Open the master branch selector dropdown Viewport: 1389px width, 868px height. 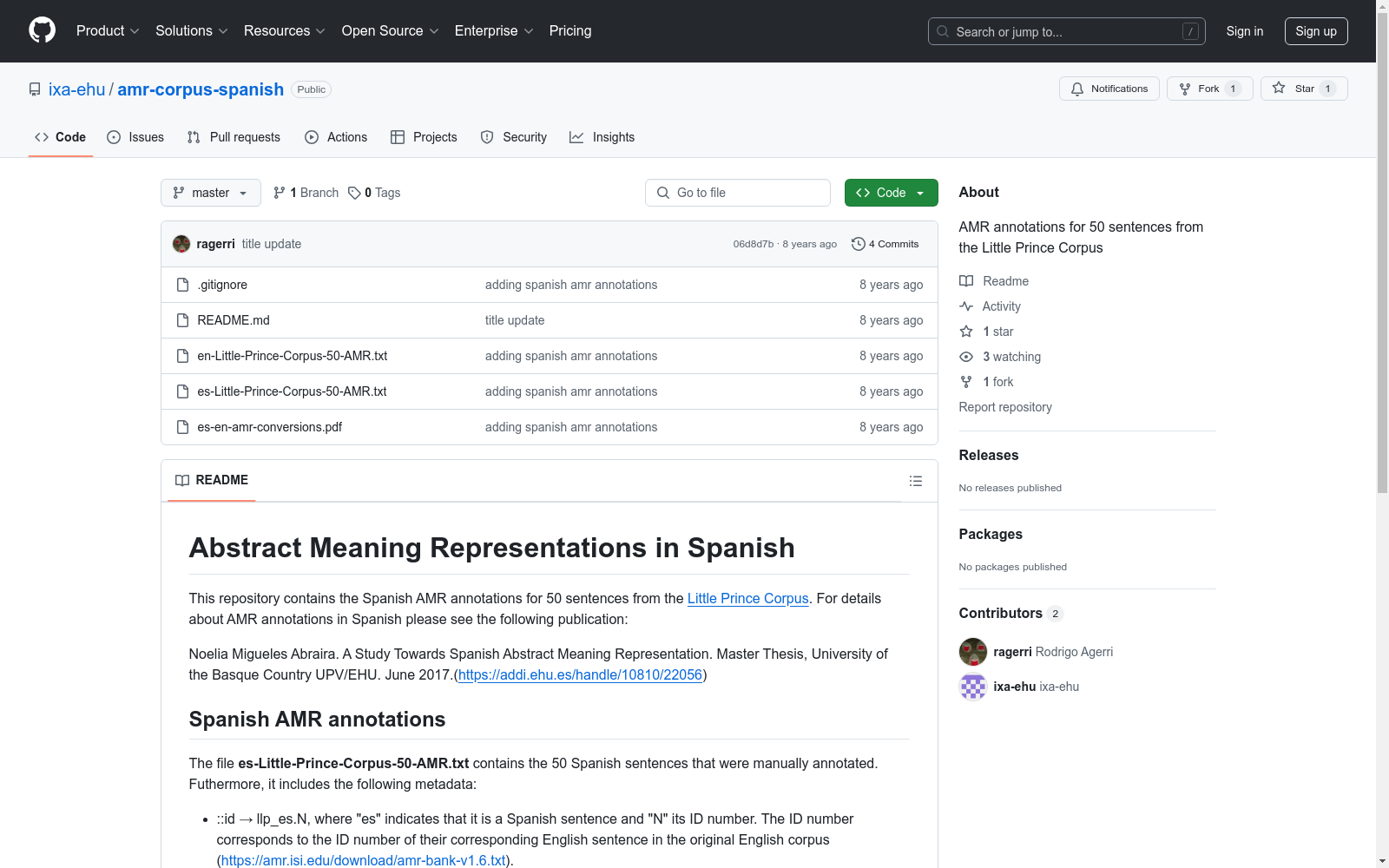point(211,193)
